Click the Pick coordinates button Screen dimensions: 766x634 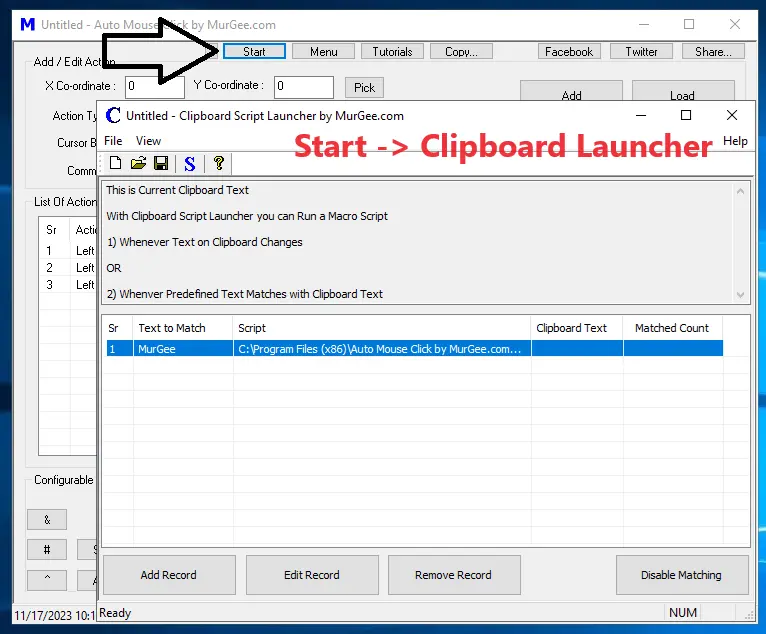pos(364,87)
